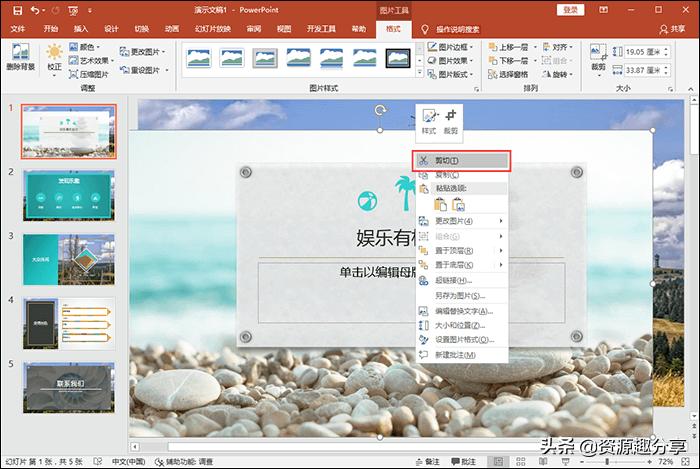Select the first picture style thumbnail
Viewport: 700px width, 469px height.
tap(199, 58)
